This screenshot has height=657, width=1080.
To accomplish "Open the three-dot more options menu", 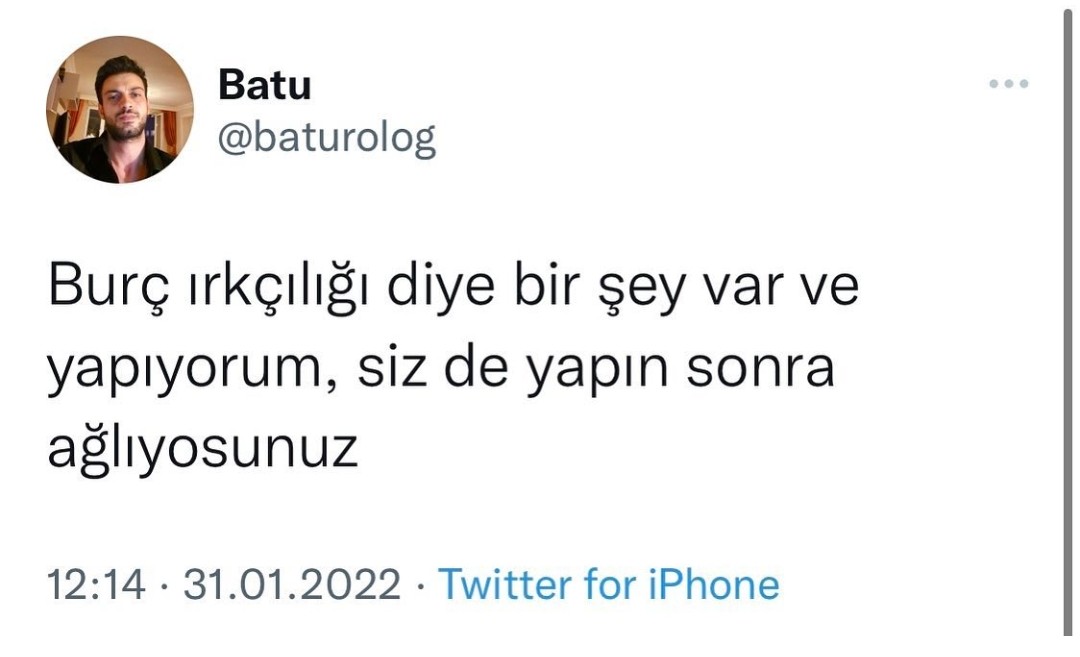I will point(1008,83).
